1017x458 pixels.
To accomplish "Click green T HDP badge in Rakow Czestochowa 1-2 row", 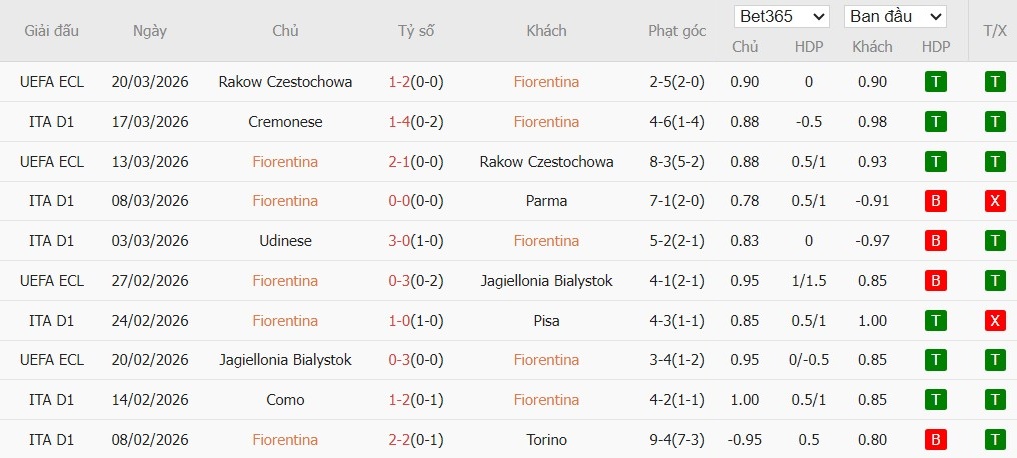I will point(936,82).
